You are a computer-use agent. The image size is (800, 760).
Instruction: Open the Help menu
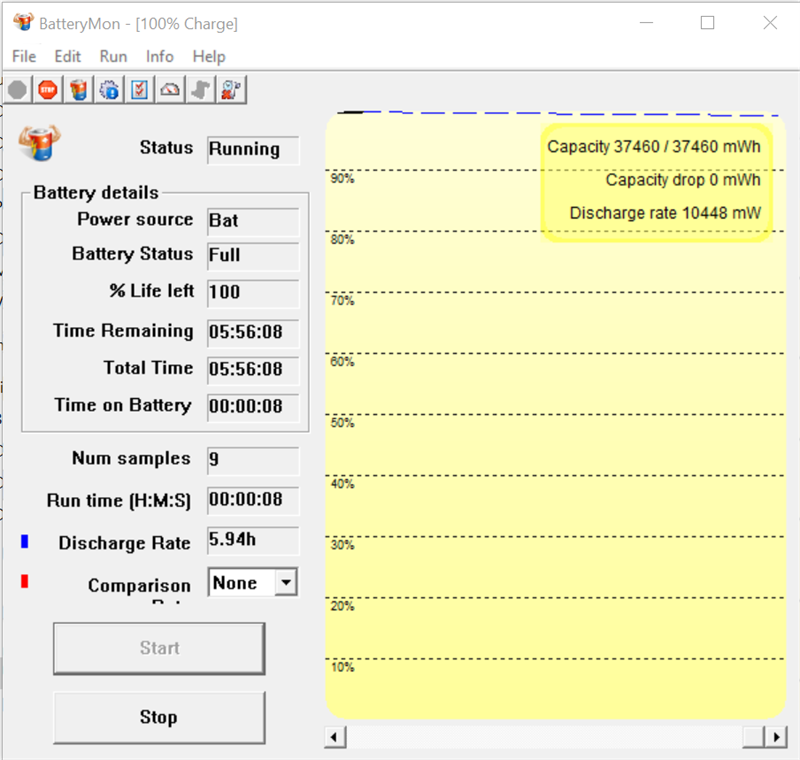pyautogui.click(x=209, y=56)
